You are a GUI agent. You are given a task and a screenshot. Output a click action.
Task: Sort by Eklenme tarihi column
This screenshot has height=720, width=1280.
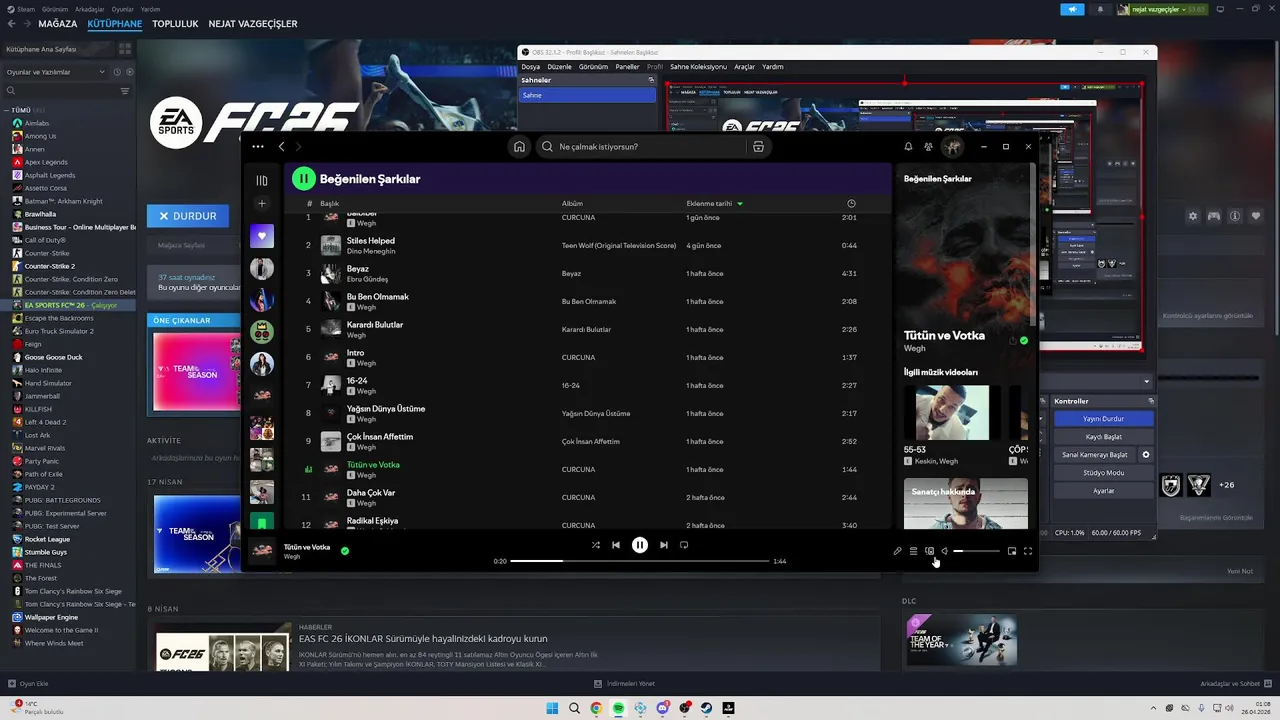click(714, 203)
